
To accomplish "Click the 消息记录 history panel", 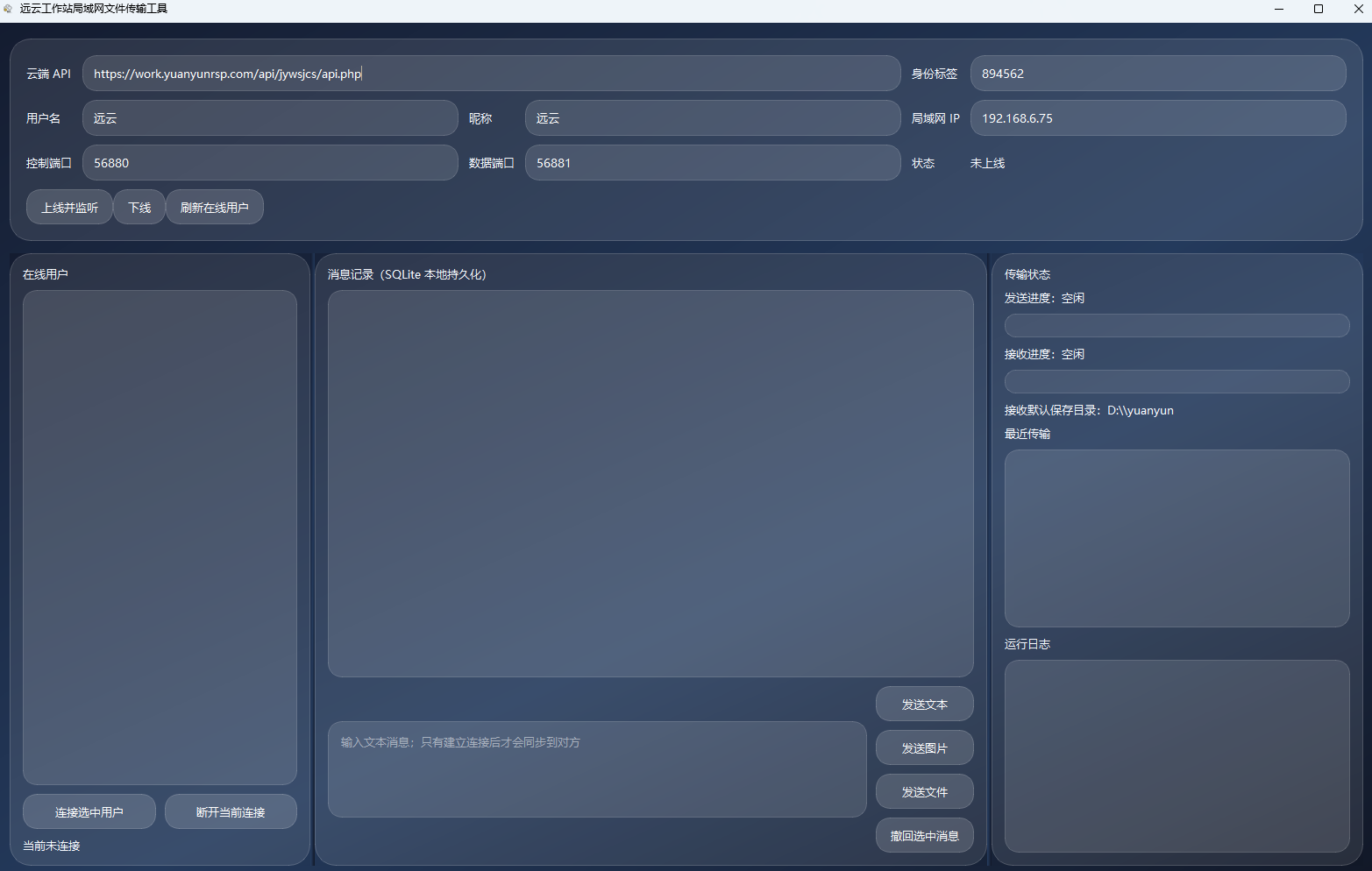I will click(650, 484).
